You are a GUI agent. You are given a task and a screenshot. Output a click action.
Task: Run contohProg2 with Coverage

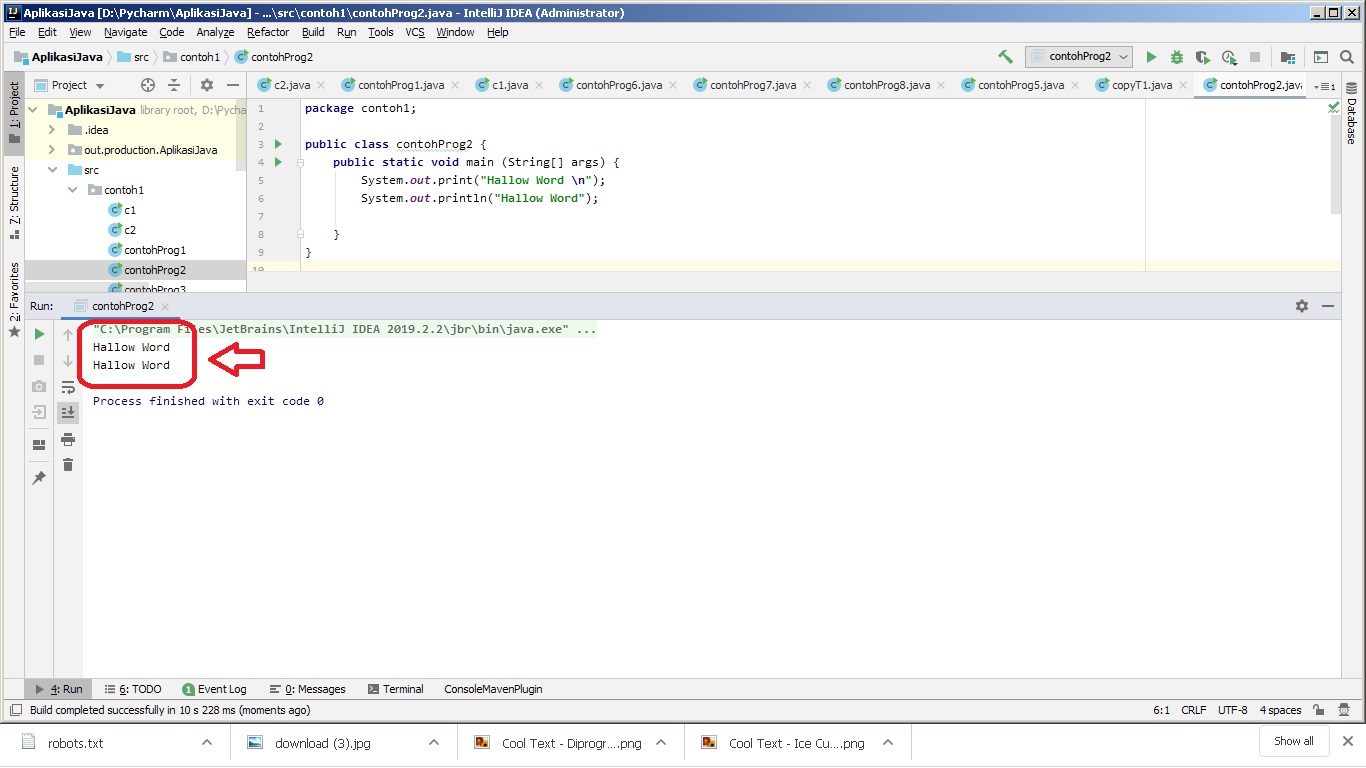coord(1201,57)
